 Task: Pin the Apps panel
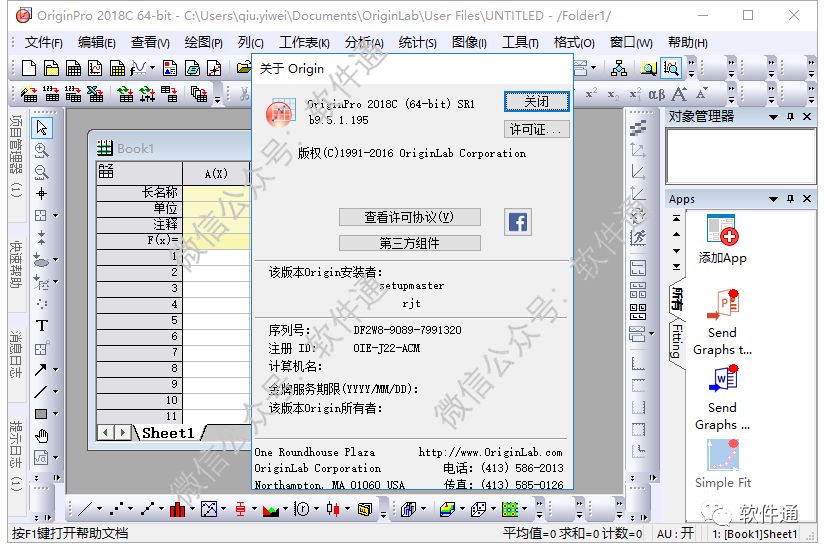click(790, 198)
